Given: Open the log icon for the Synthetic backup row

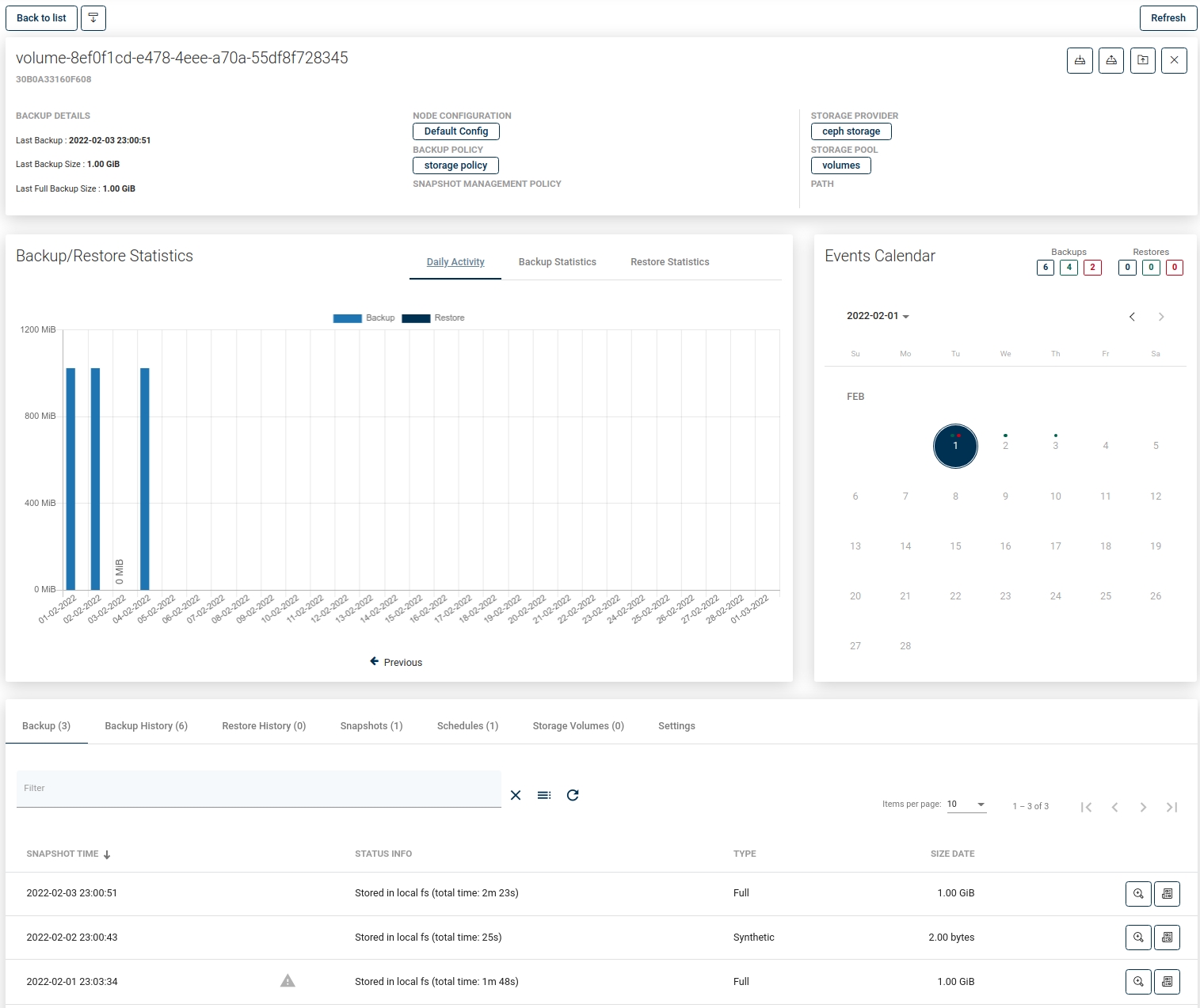Looking at the screenshot, I should [x=1167, y=938].
